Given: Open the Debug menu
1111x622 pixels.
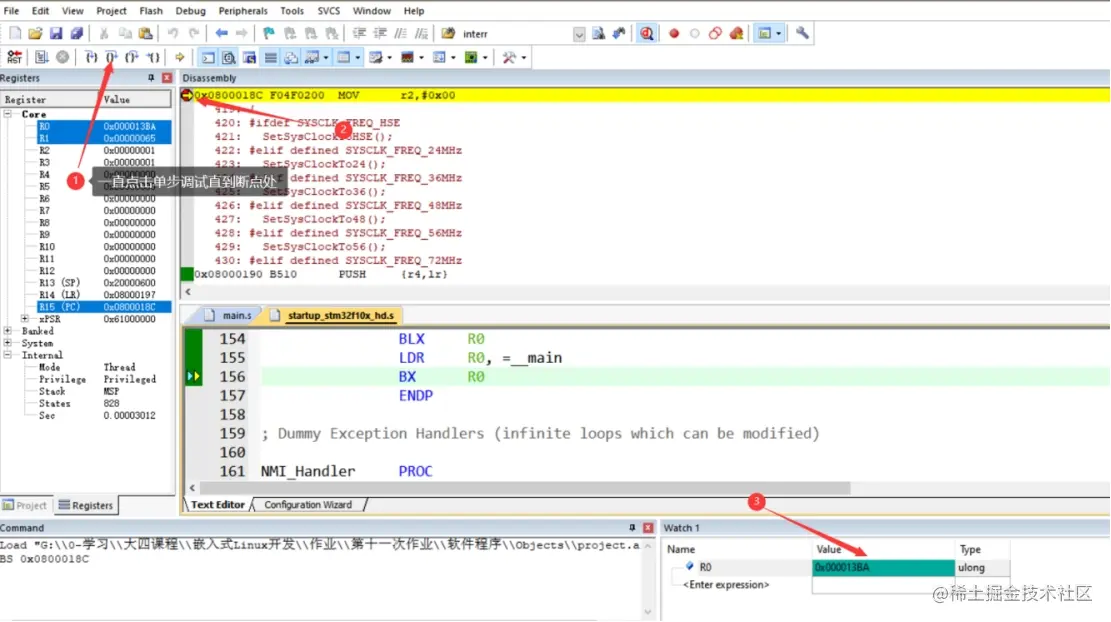Looking at the screenshot, I should 191,11.
